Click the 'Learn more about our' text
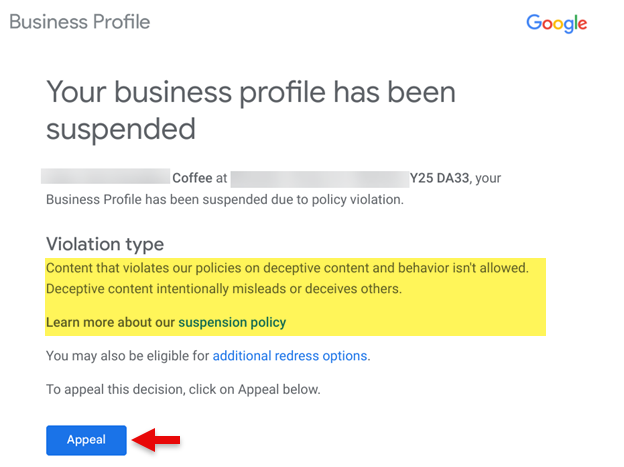Screen dimensions: 624x467 (x=110, y=322)
